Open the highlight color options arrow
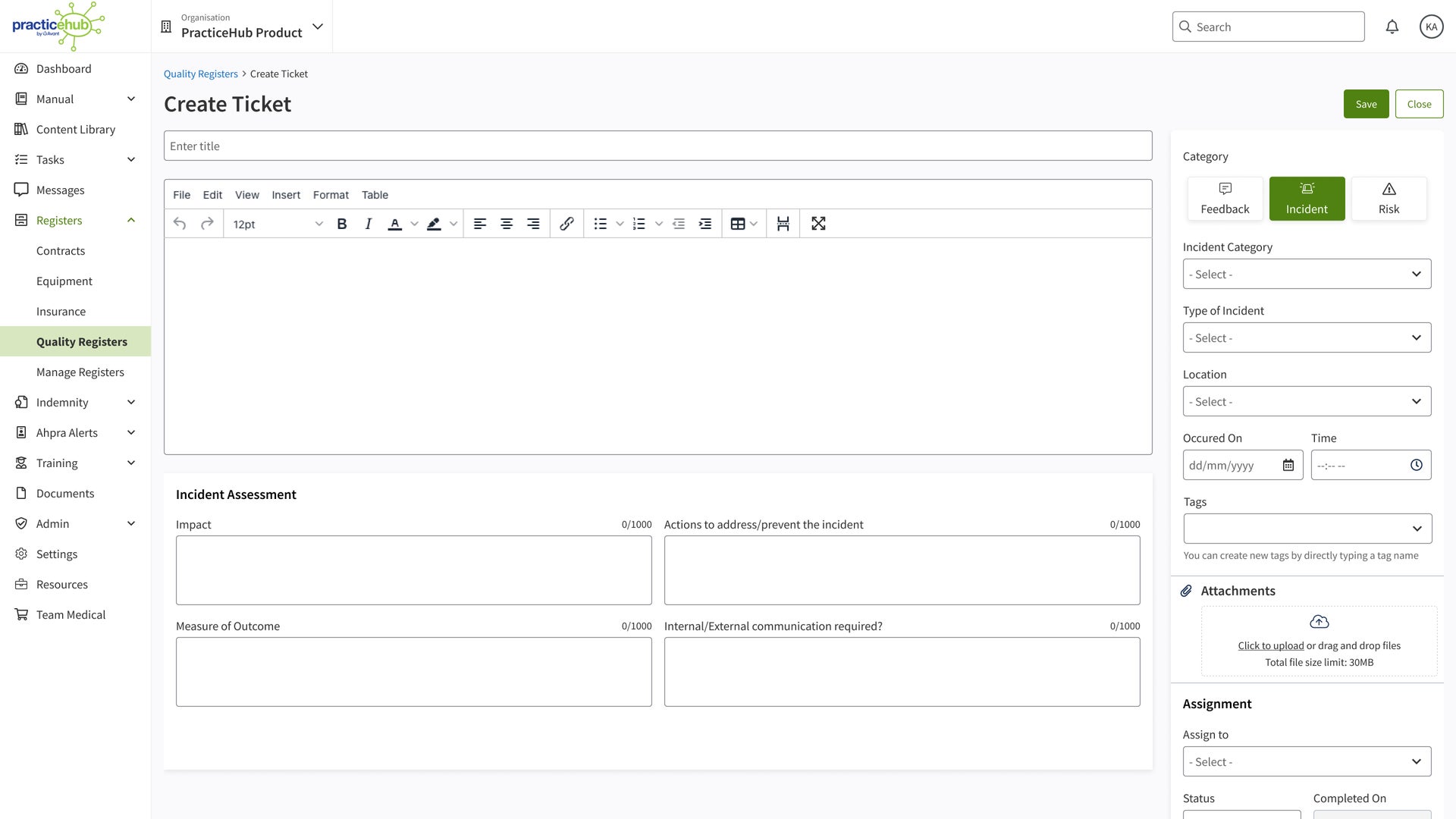 (453, 224)
